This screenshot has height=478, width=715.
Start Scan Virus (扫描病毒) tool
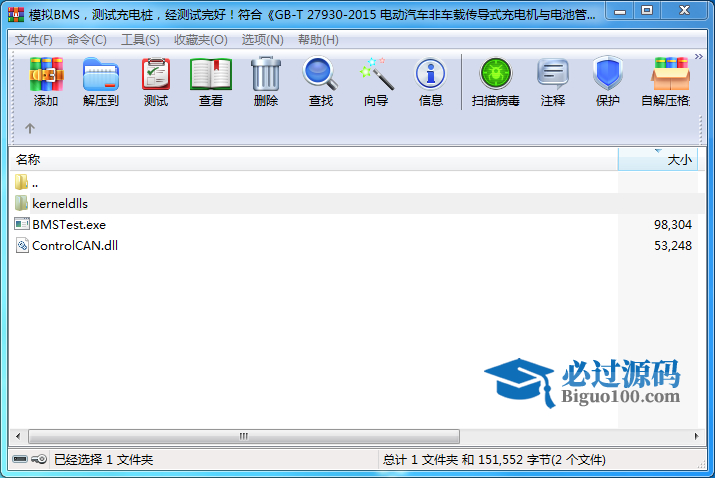(496, 81)
